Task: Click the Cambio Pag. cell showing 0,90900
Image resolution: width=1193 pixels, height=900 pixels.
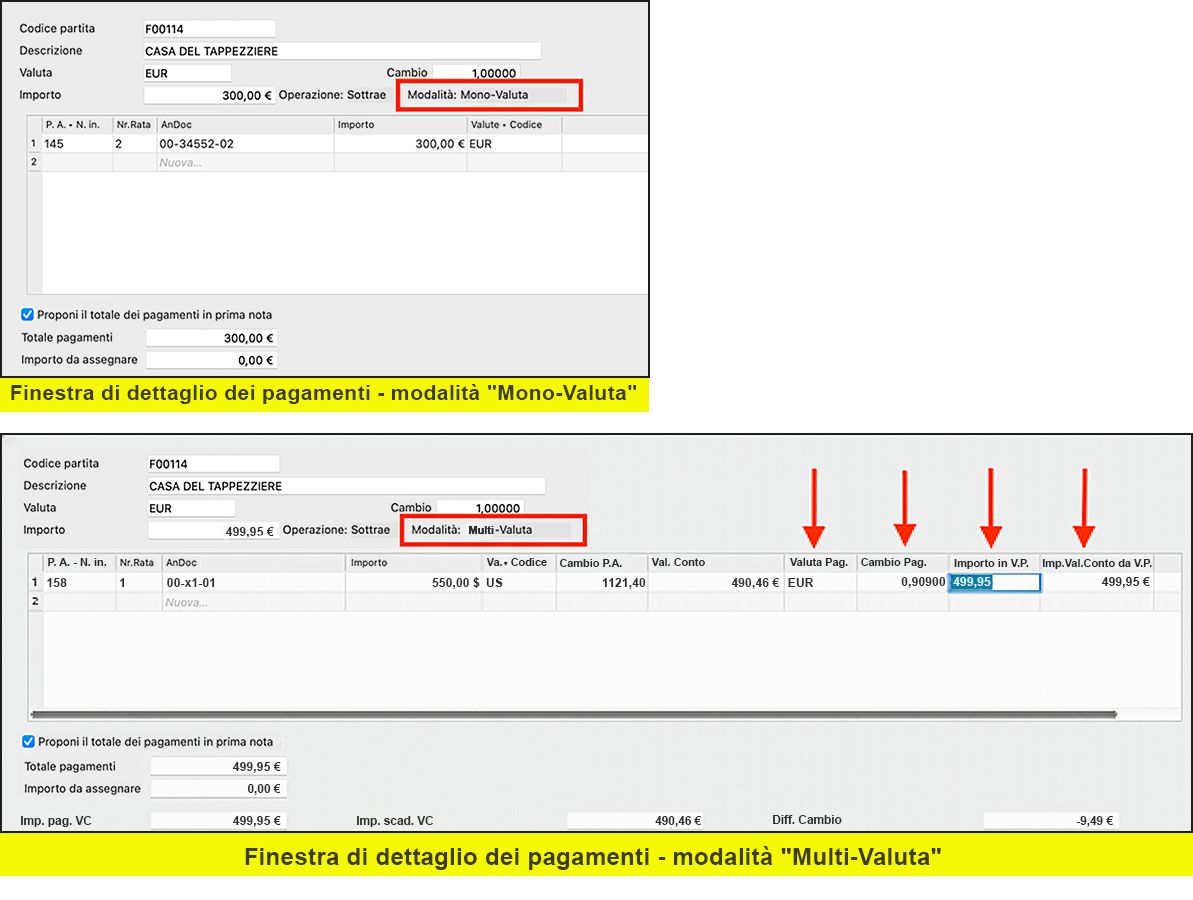Action: click(902, 582)
